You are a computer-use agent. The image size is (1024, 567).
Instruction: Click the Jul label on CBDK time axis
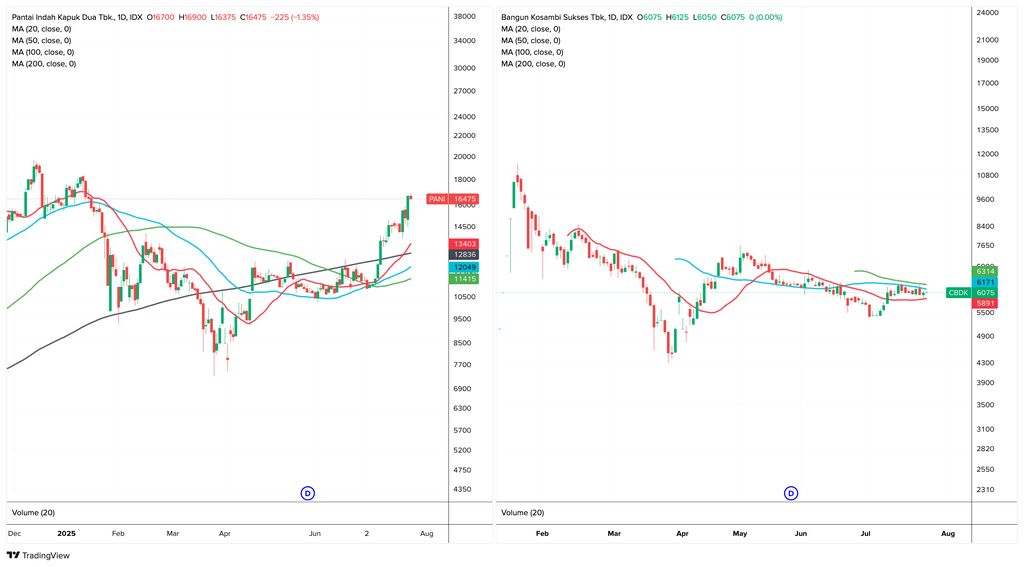(865, 534)
